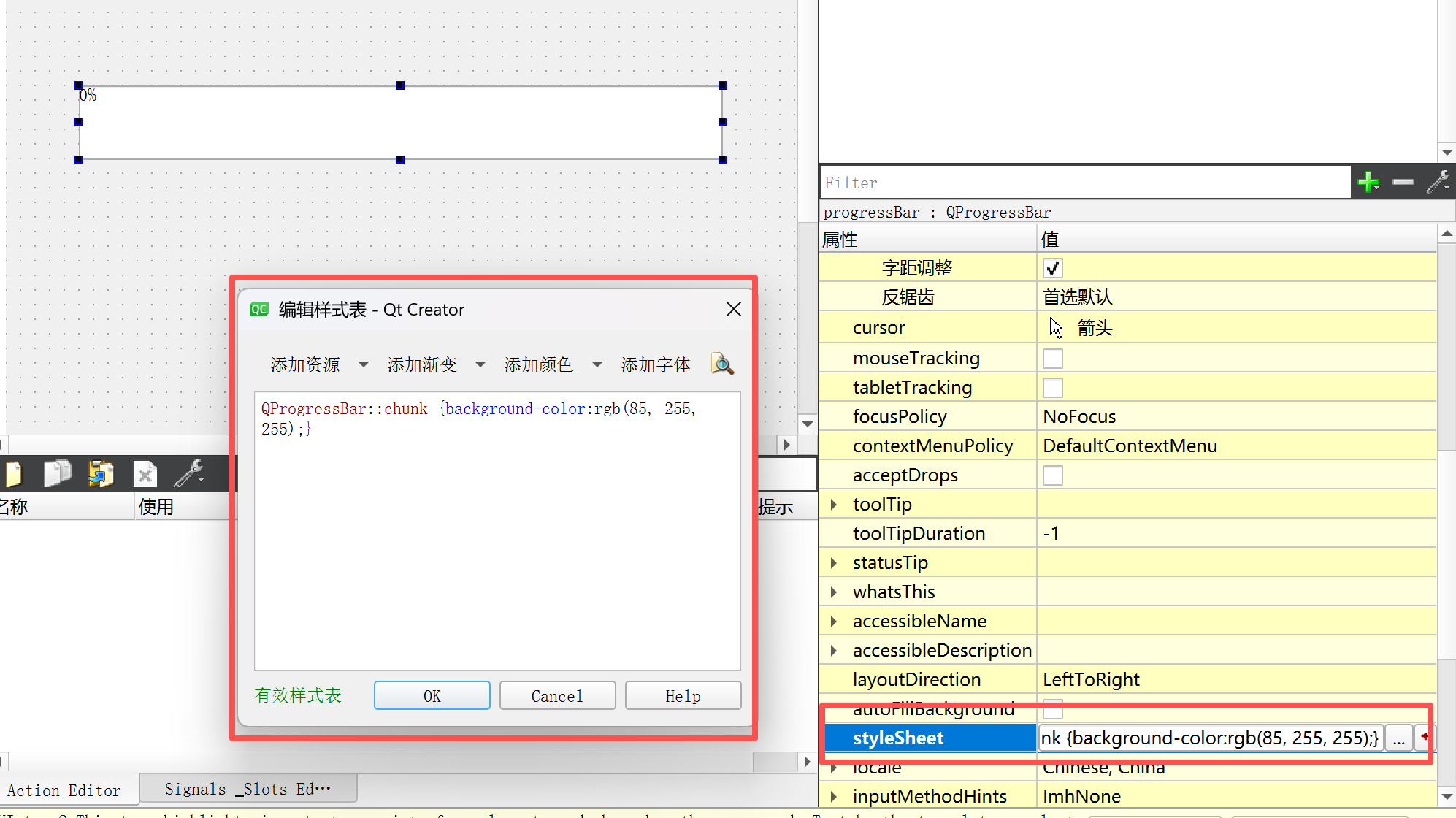1456x818 pixels.
Task: Click the progress bar widget on the form
Action: coord(400,123)
